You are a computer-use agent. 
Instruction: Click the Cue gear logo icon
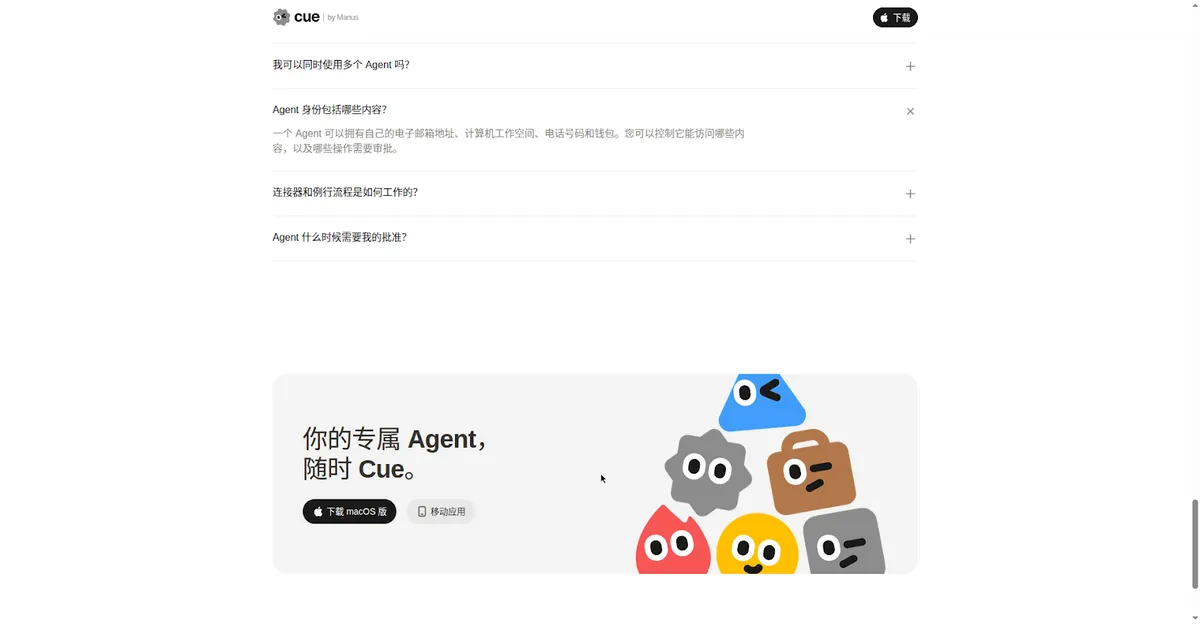pyautogui.click(x=281, y=17)
